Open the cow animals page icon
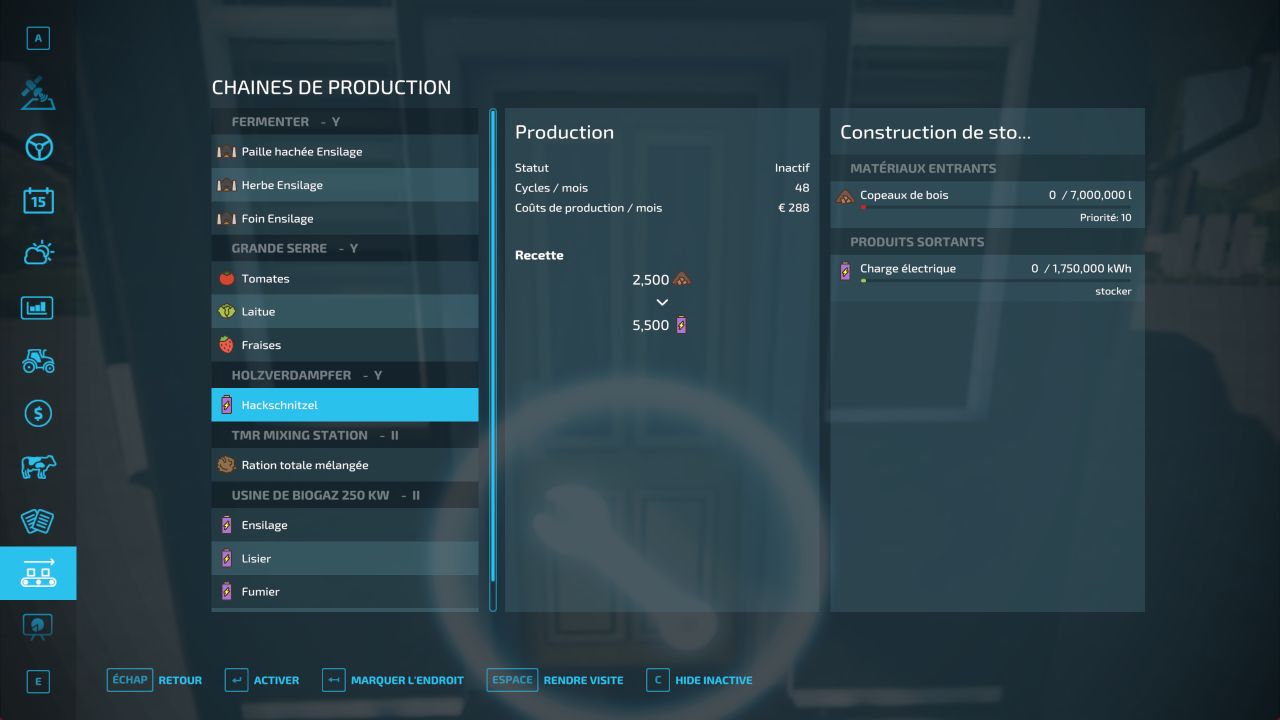This screenshot has width=1280, height=720. click(x=38, y=467)
